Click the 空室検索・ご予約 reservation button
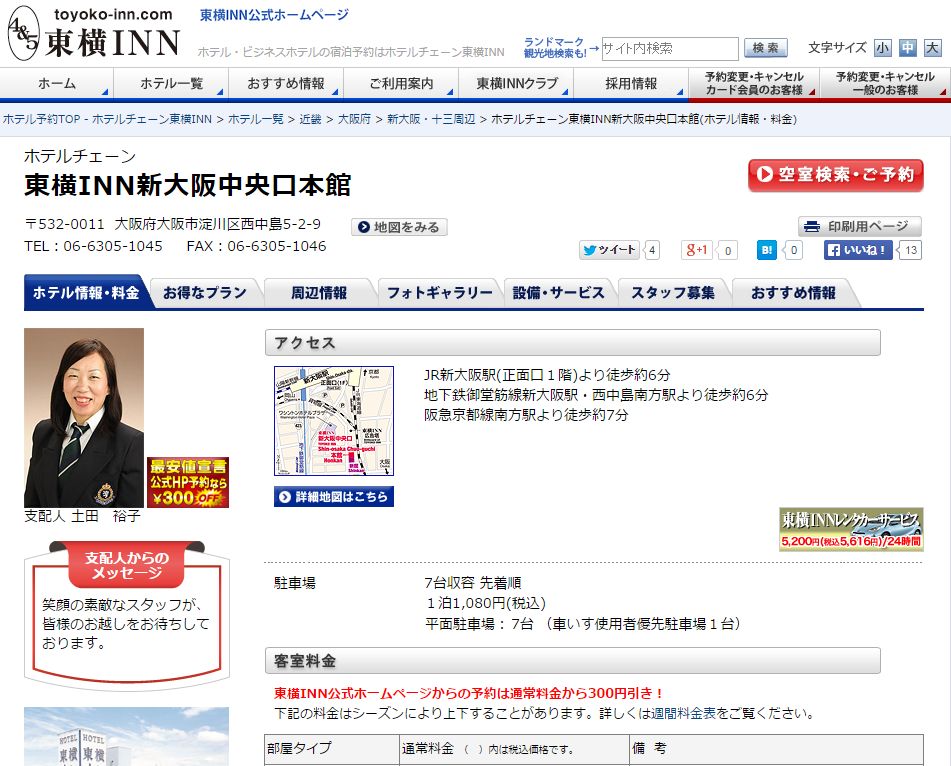This screenshot has width=951, height=766. pos(835,175)
